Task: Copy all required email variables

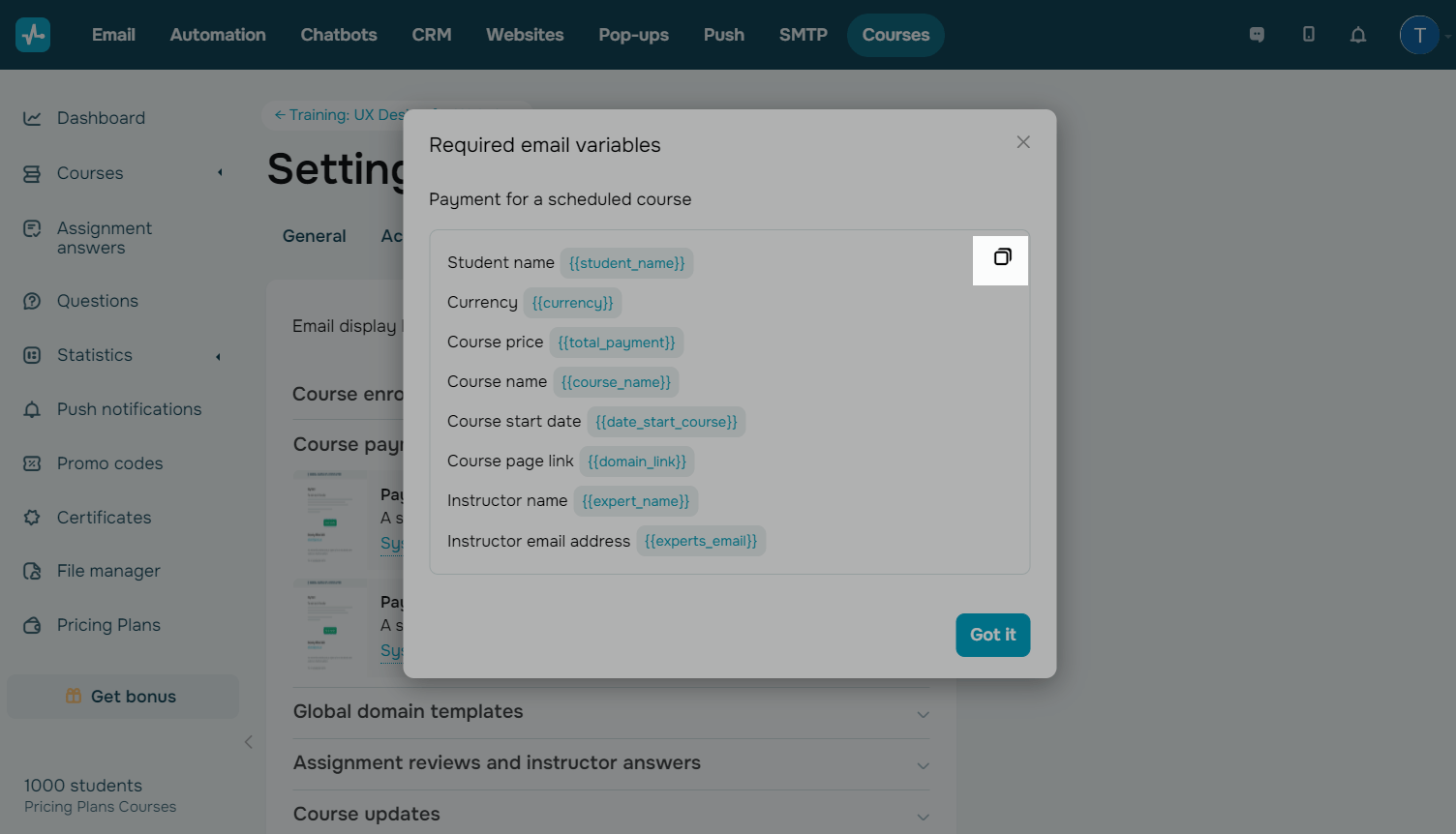Action: click(1002, 257)
